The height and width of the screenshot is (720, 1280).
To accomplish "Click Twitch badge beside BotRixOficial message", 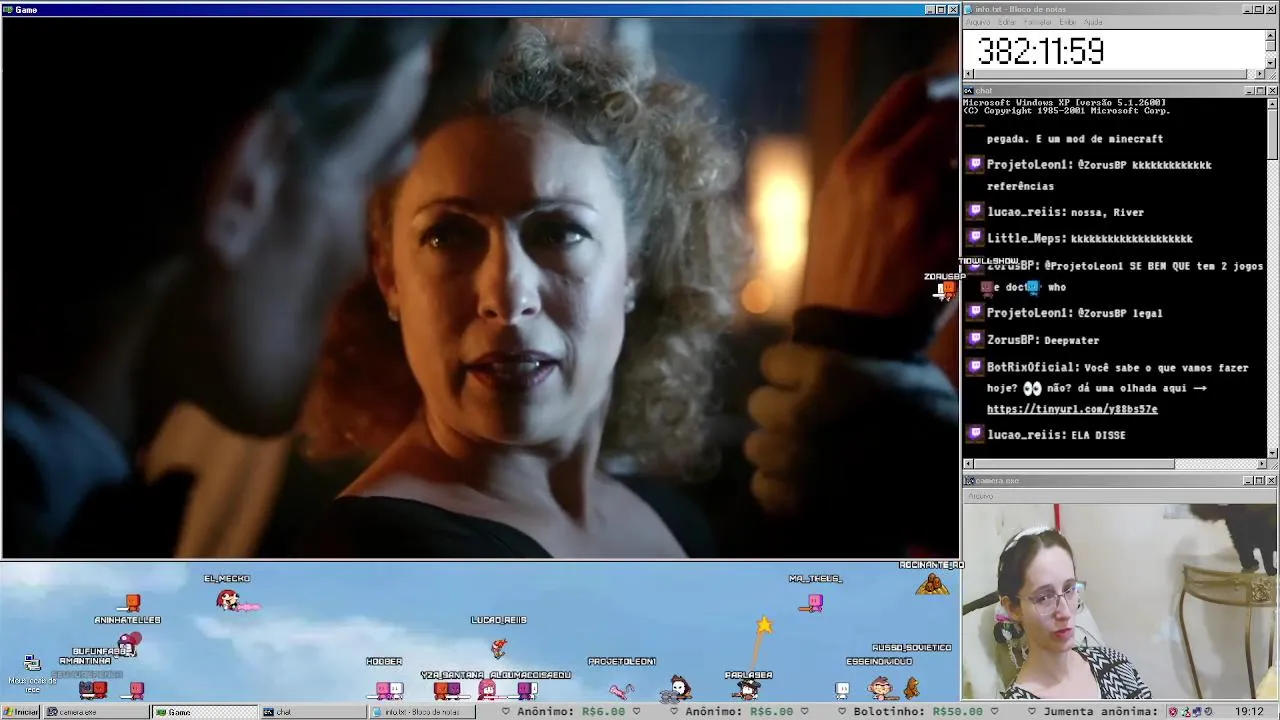I will [975, 367].
